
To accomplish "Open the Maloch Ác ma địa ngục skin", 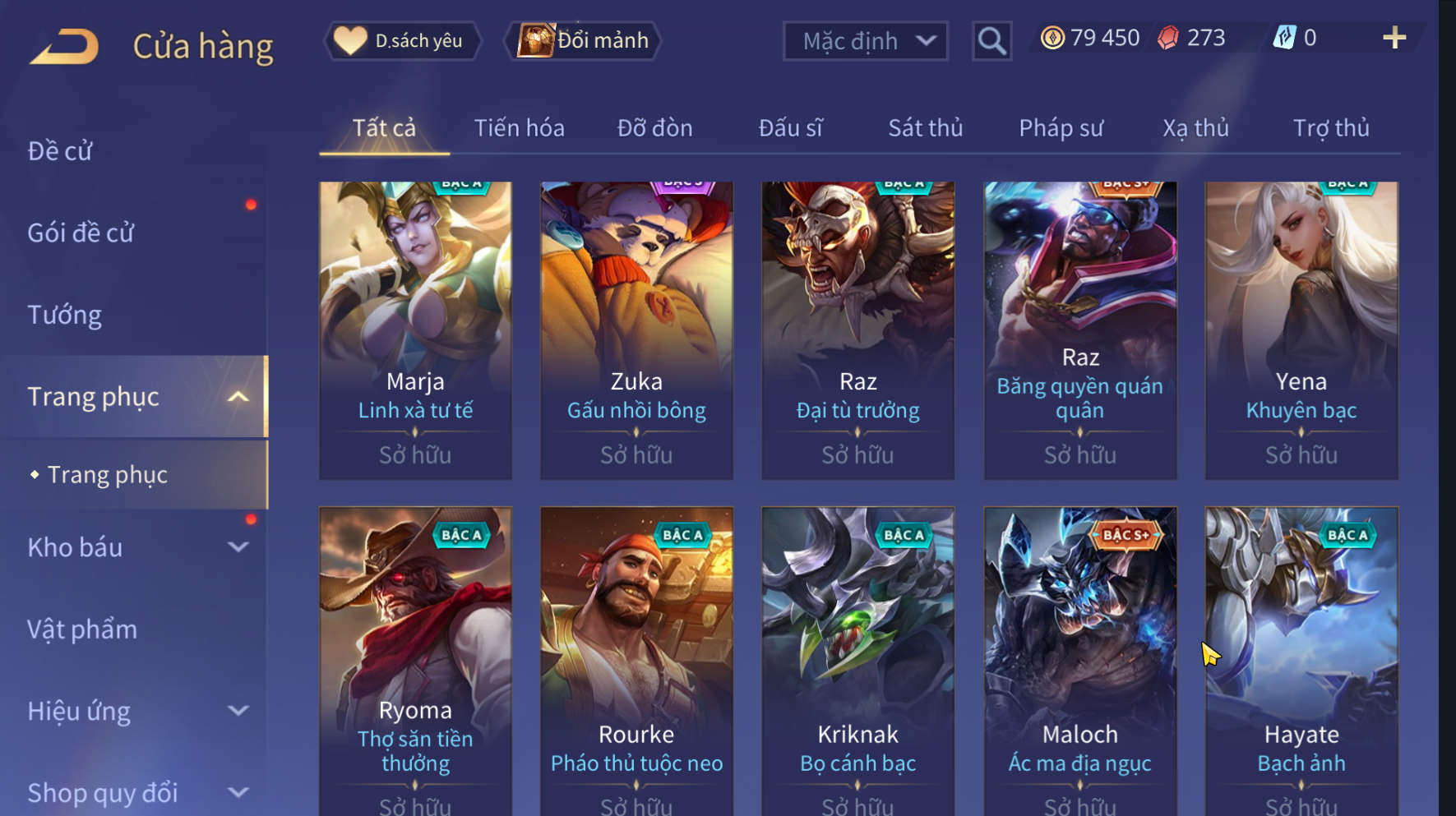I will coord(1079,662).
